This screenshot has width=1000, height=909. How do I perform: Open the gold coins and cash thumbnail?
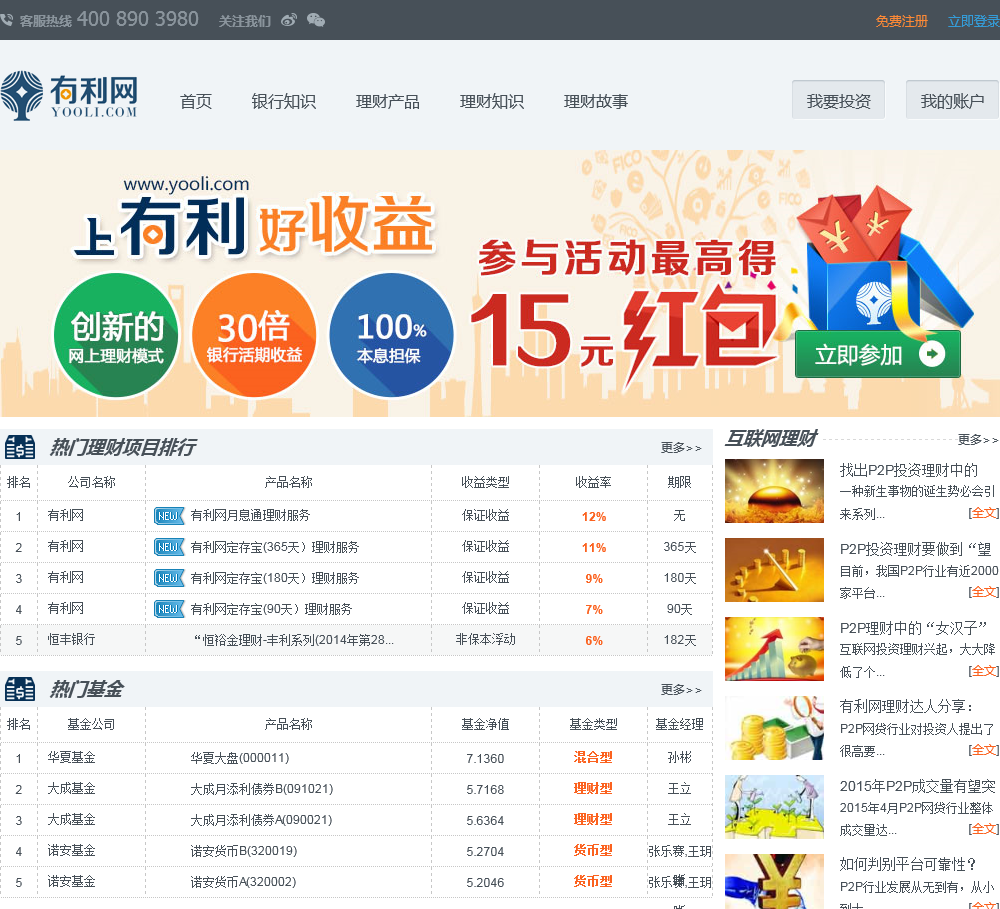point(774,728)
